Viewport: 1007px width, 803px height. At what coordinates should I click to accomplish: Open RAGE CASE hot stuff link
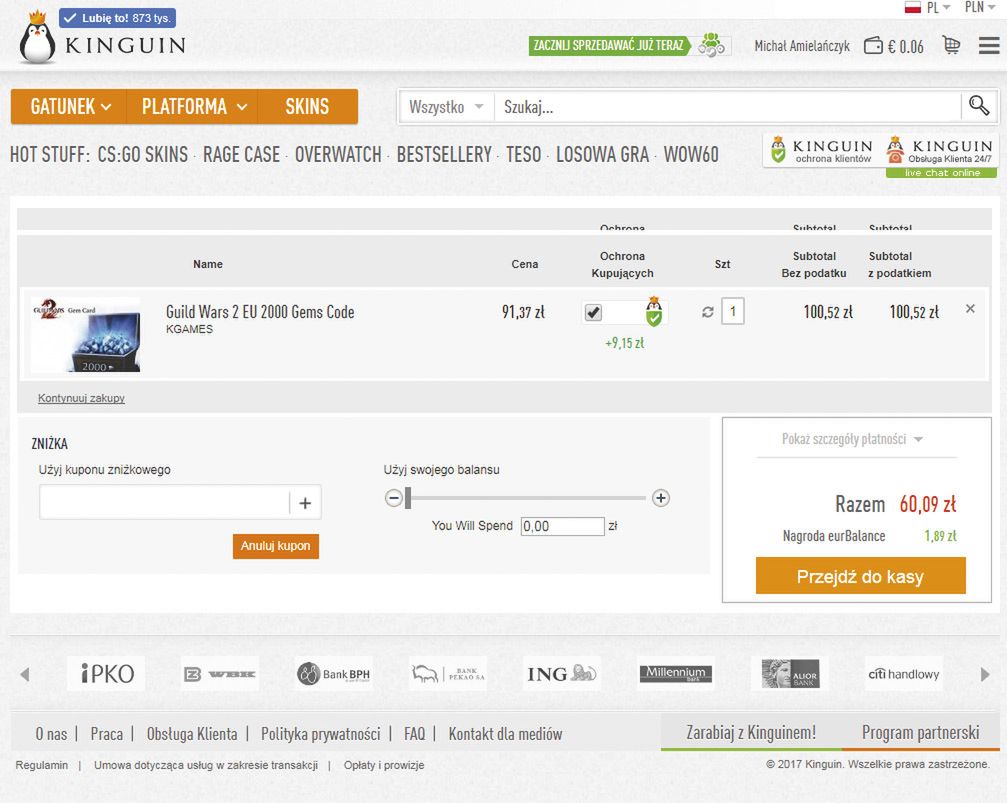241,155
